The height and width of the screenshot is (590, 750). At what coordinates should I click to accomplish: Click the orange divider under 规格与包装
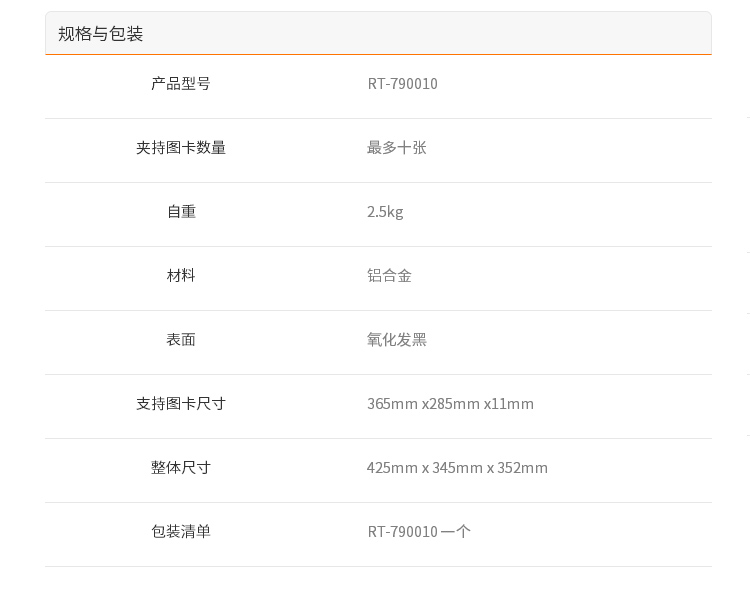click(x=378, y=55)
